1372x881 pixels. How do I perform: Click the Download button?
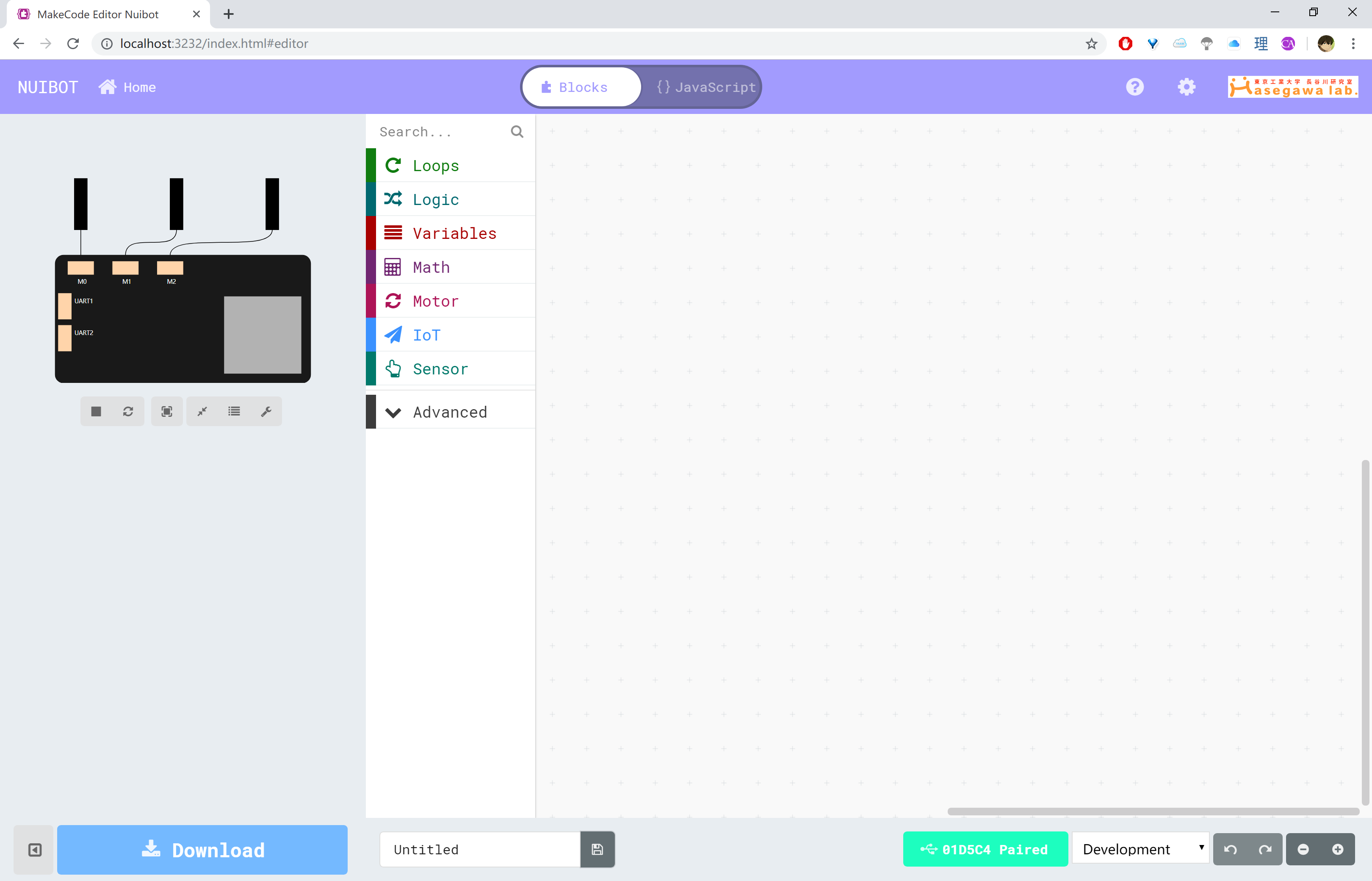(x=202, y=850)
